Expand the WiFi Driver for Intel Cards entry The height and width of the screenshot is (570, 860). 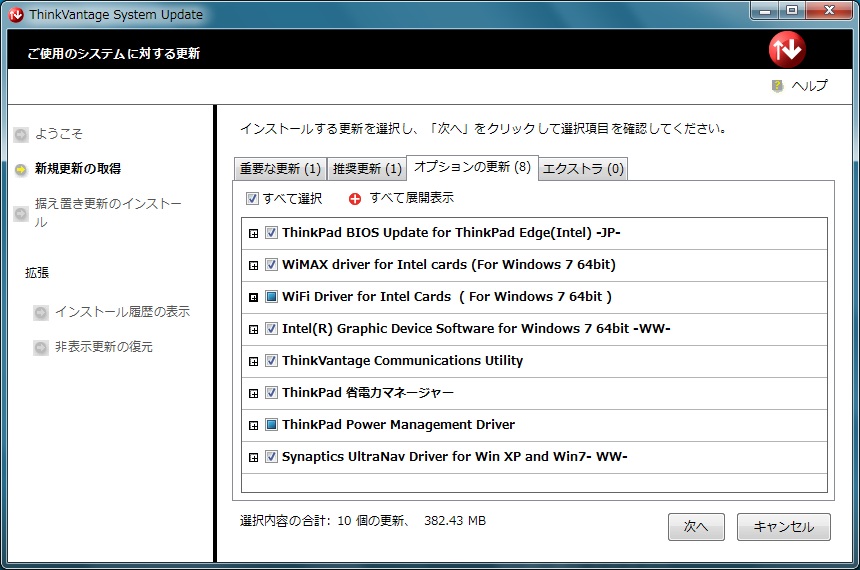253,297
